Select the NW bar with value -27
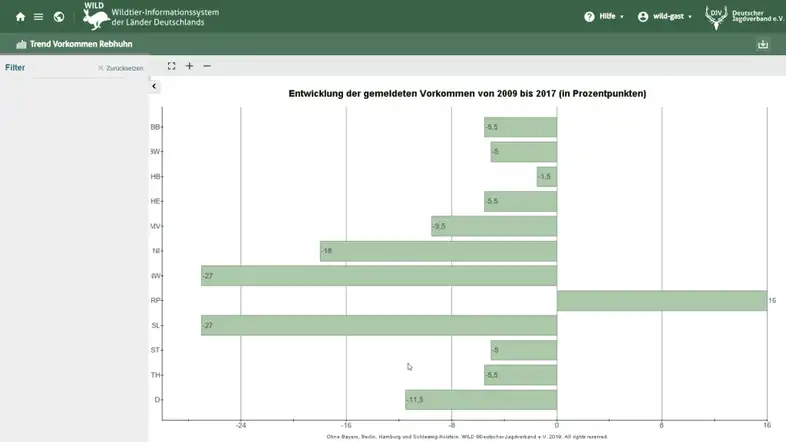 coord(378,276)
